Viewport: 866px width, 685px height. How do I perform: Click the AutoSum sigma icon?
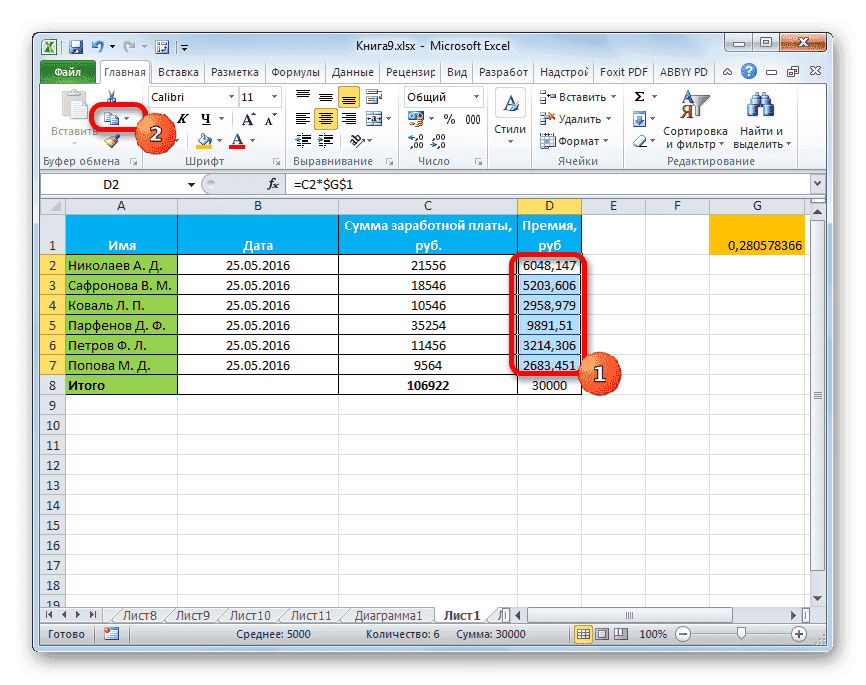[x=640, y=95]
